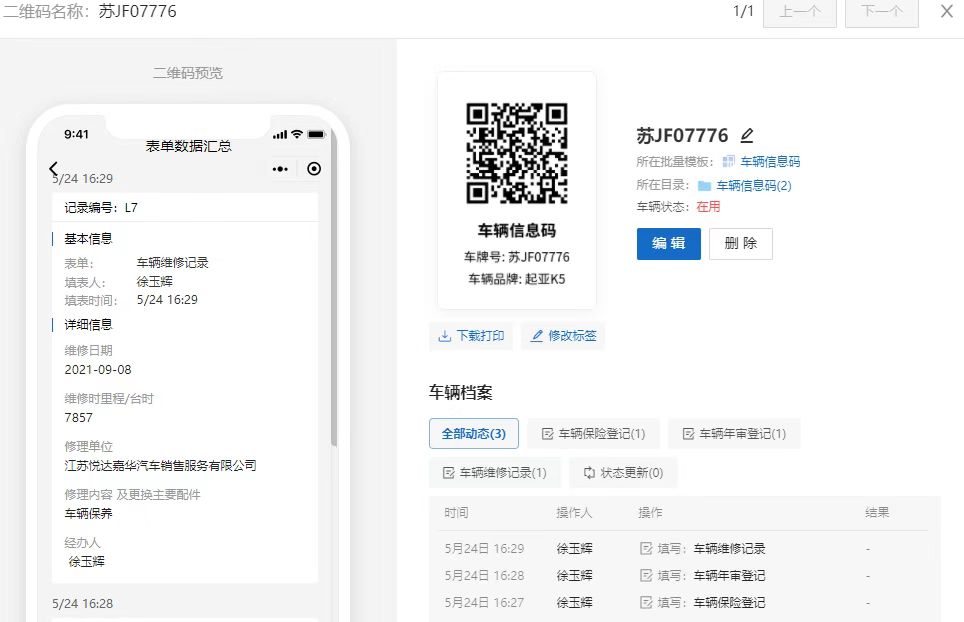Open the 车辆年审登记 entry at 16:28

(x=729, y=576)
